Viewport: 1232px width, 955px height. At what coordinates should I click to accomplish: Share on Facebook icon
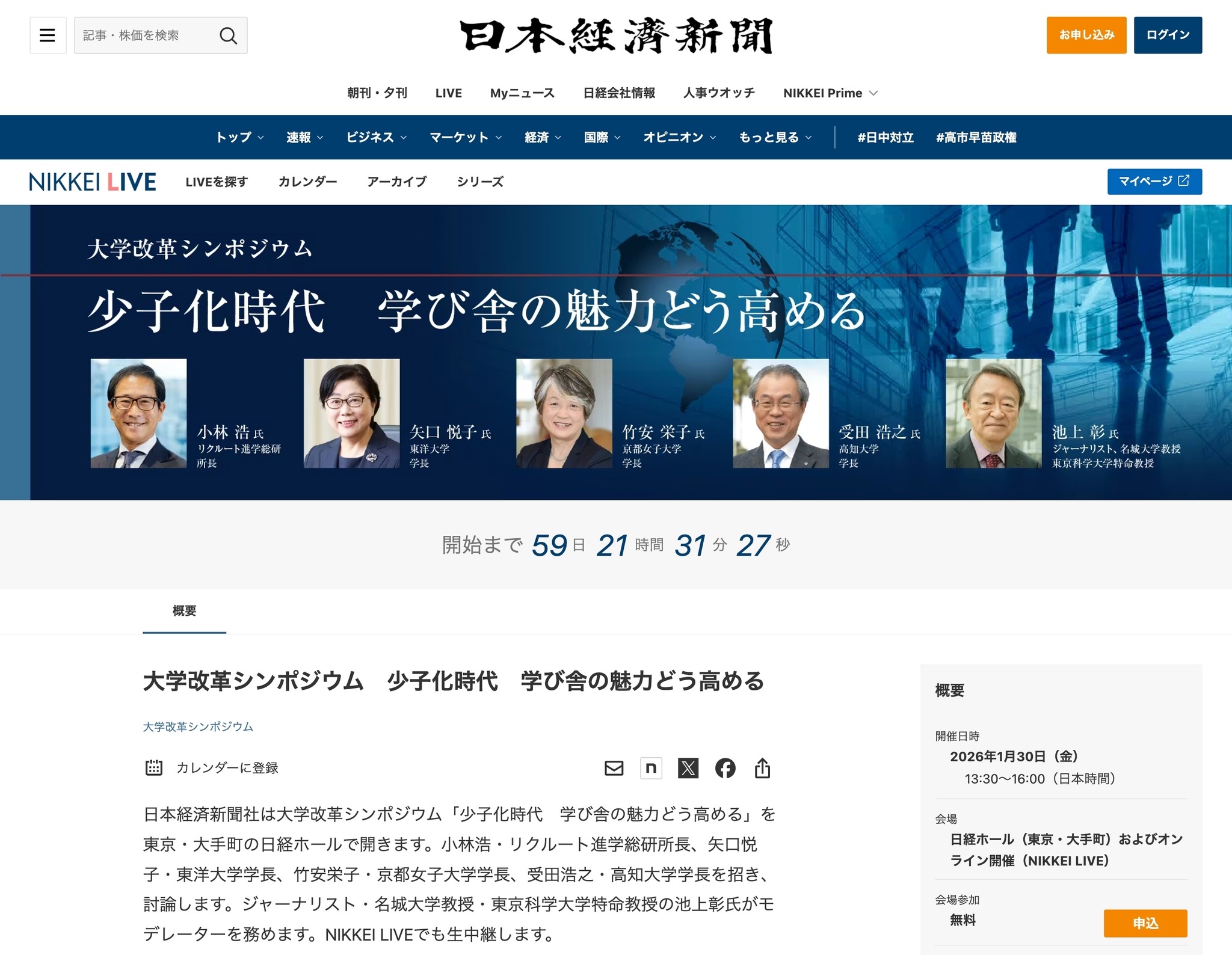pyautogui.click(x=725, y=768)
